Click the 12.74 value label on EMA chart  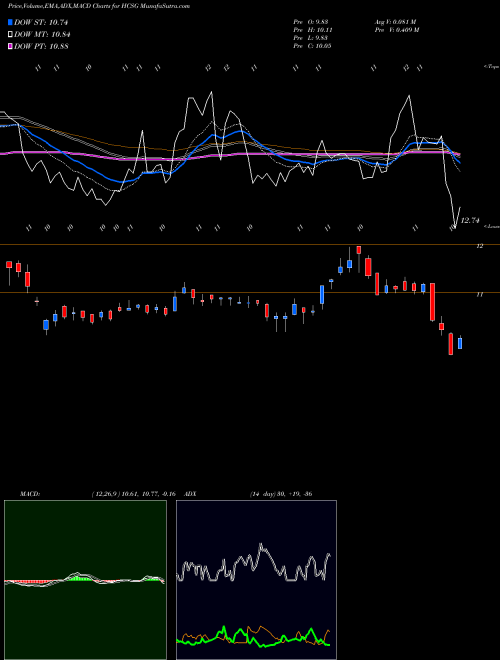pos(470,220)
